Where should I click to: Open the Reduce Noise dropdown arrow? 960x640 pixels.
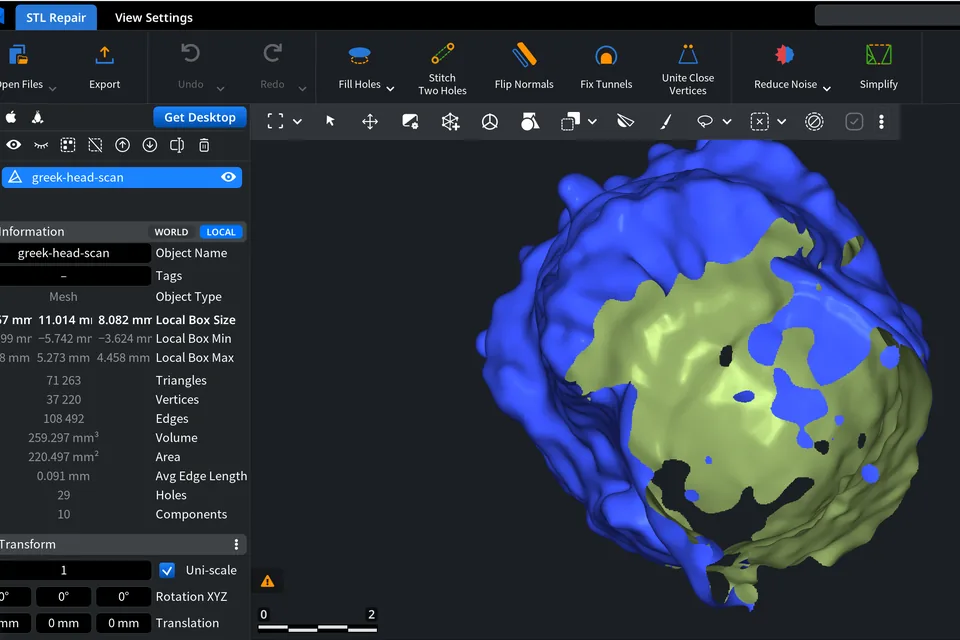(827, 88)
